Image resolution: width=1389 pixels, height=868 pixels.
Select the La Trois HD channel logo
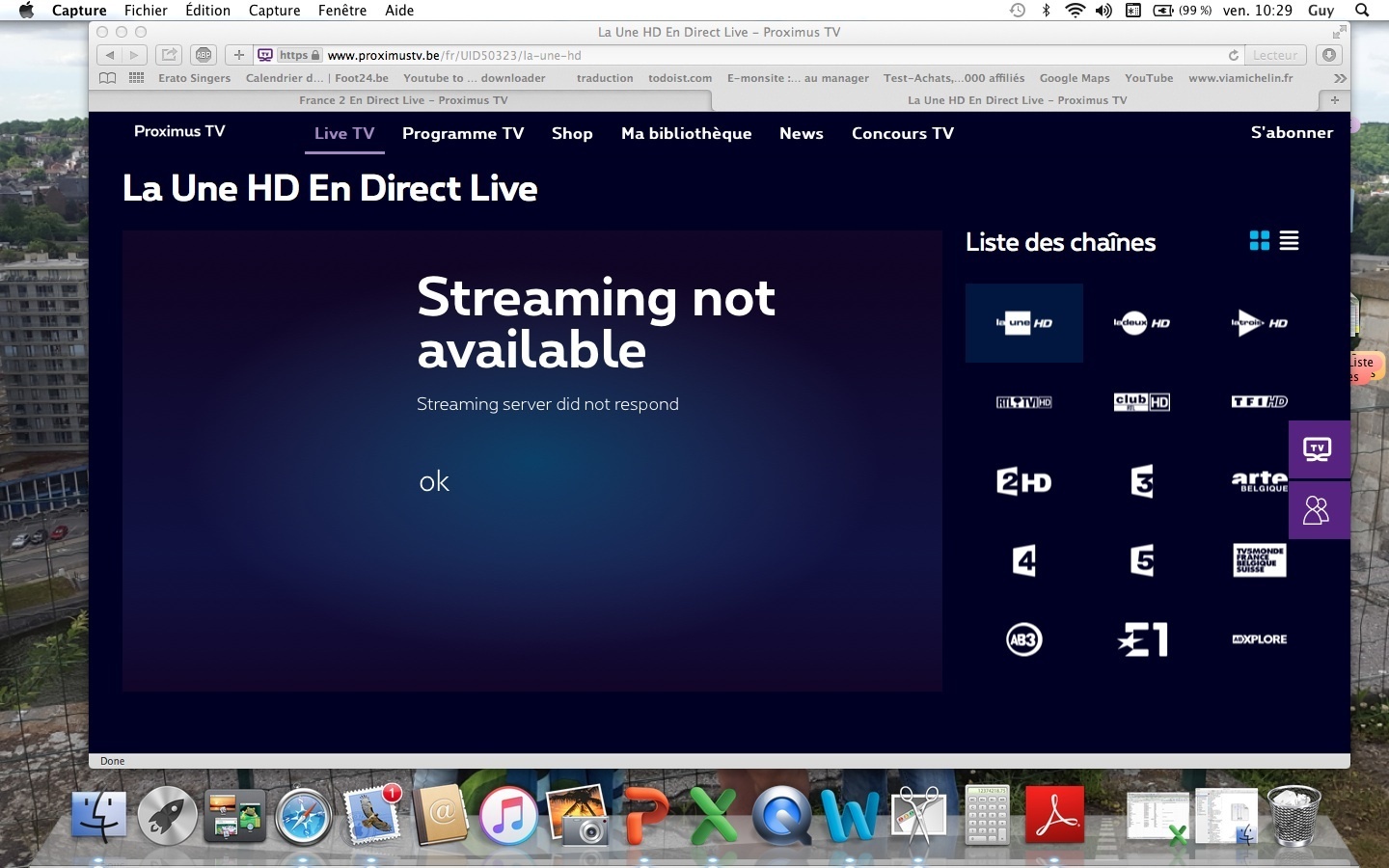[1260, 323]
